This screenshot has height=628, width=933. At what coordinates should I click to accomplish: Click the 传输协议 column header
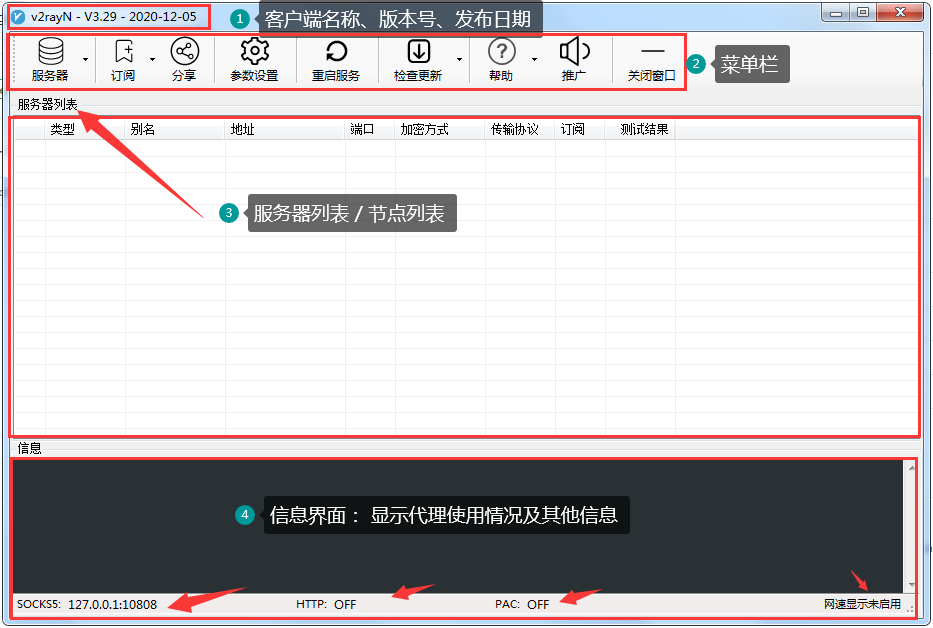click(515, 130)
